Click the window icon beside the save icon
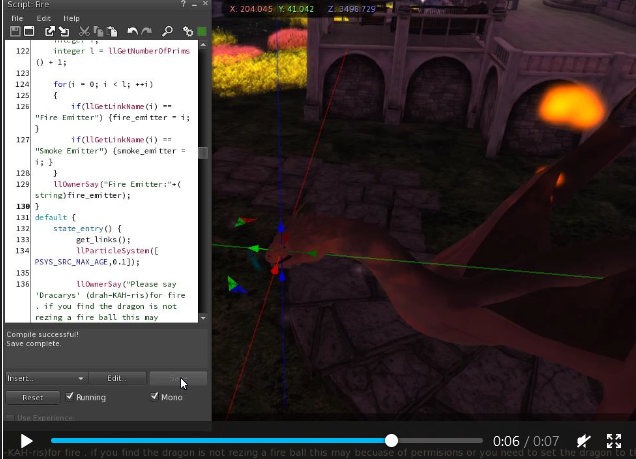Image resolution: width=636 pixels, height=459 pixels. tap(29, 31)
